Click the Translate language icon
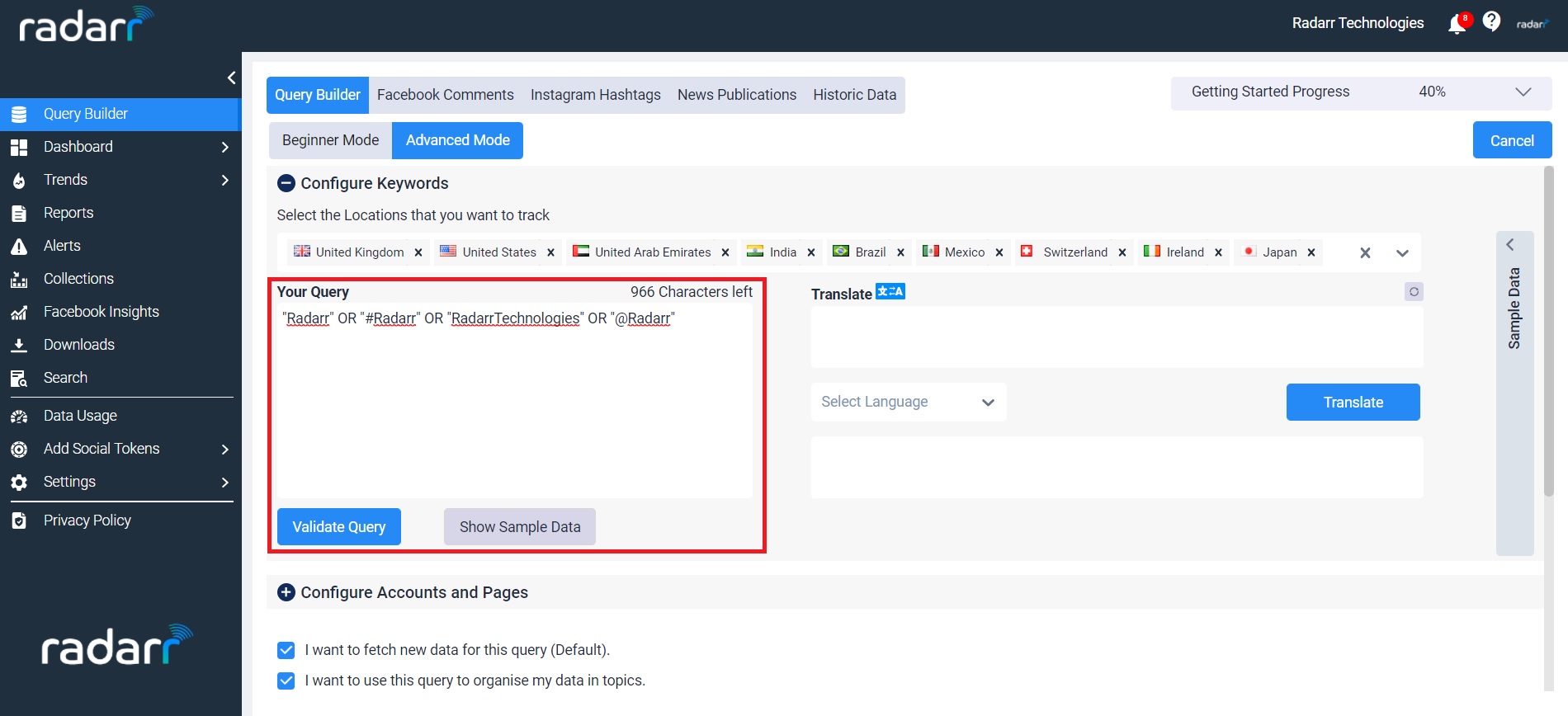Viewport: 1568px width, 716px height. [x=890, y=291]
